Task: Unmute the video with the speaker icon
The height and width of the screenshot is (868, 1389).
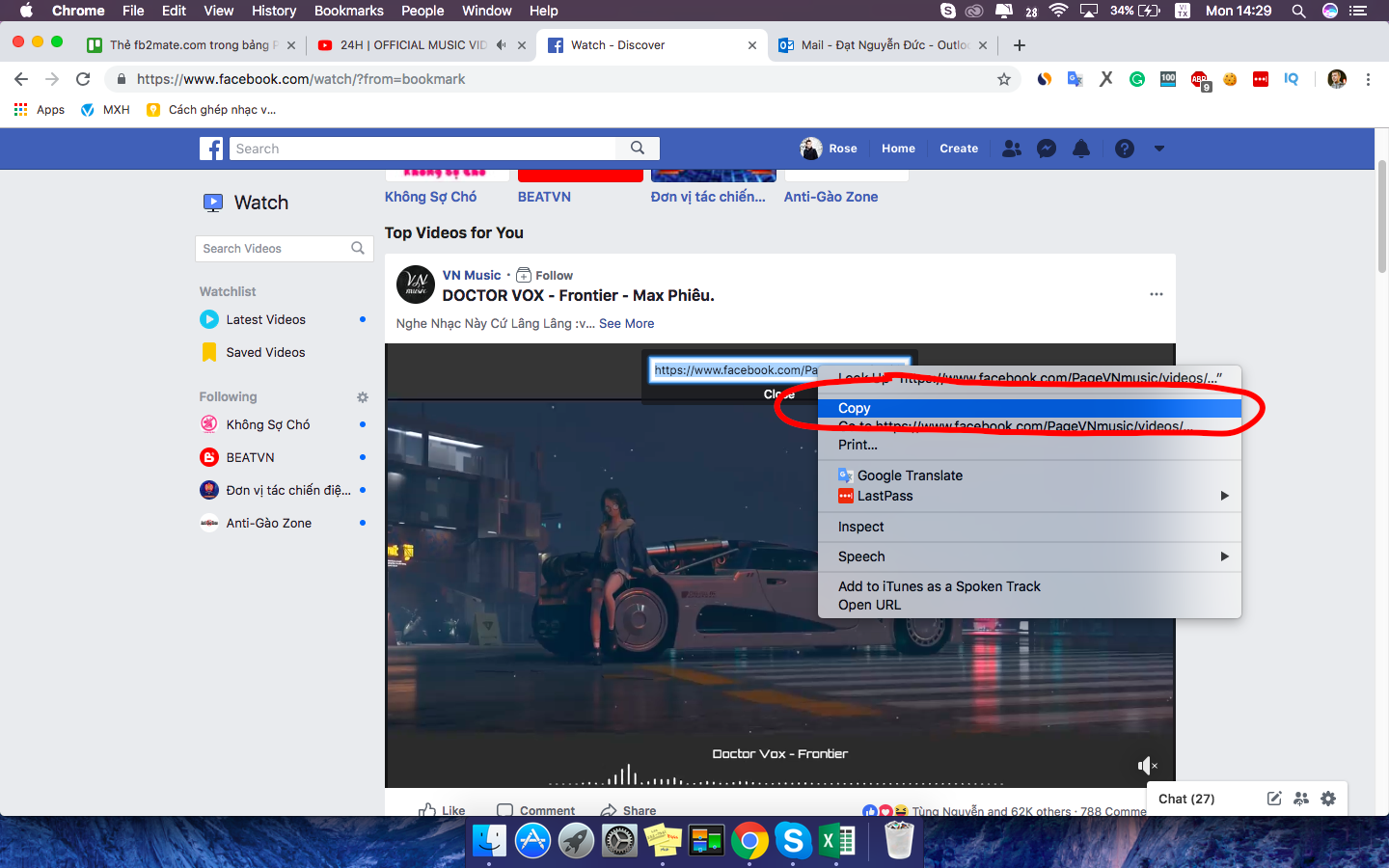Action: 1145,765
